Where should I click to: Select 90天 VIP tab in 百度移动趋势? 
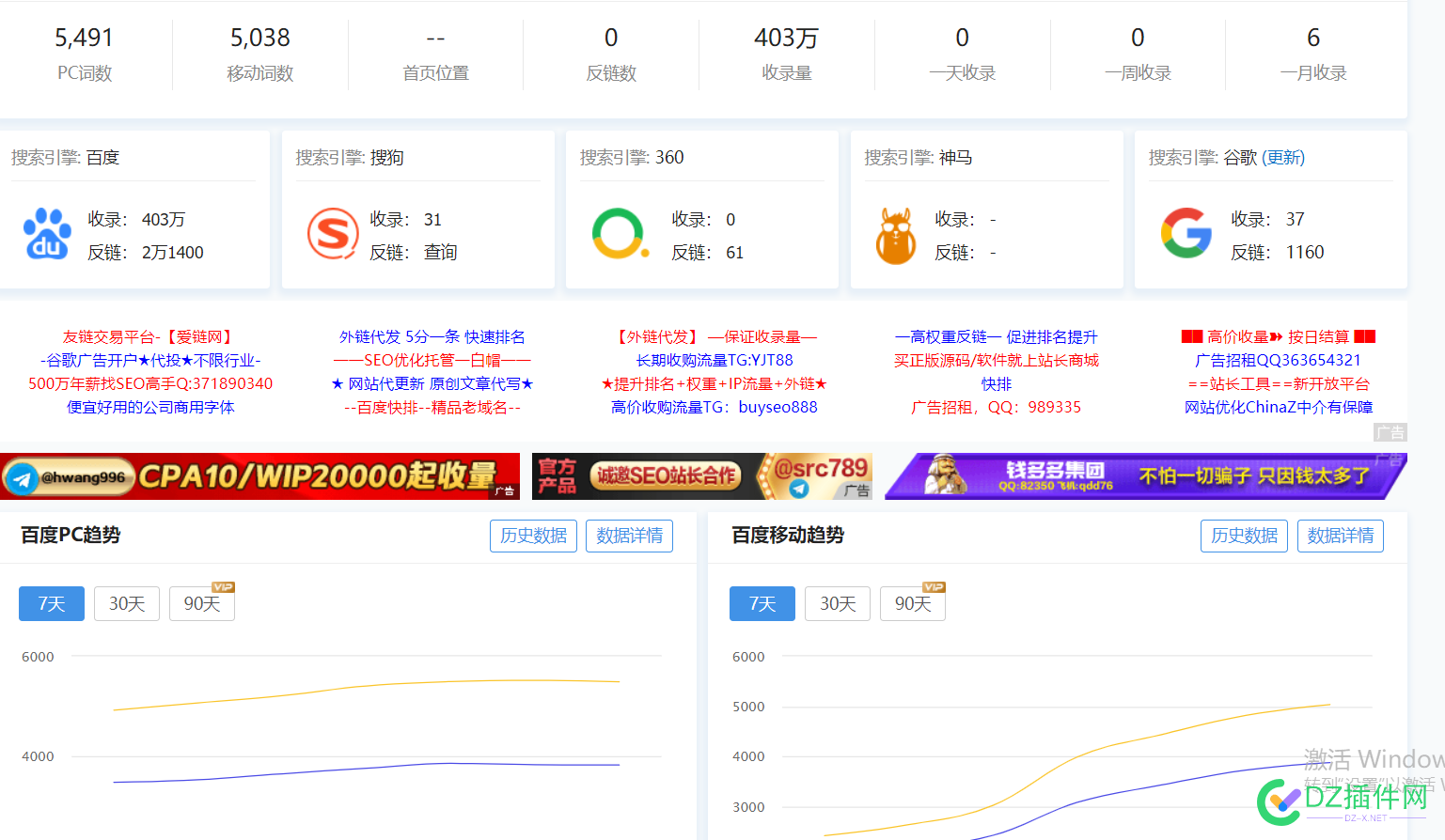(913, 603)
